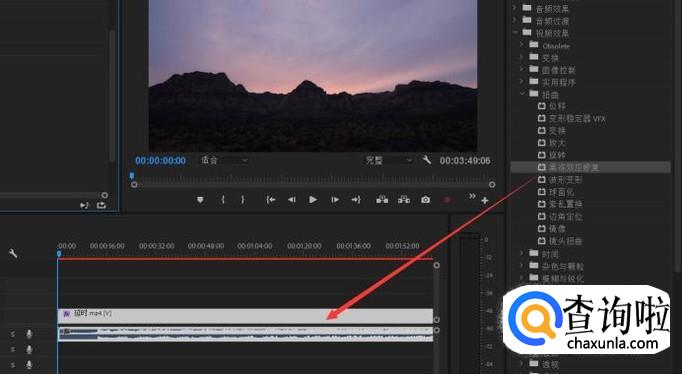Expand the 实用程序 folder
Image resolution: width=682 pixels, height=374 pixels.
tap(522, 81)
